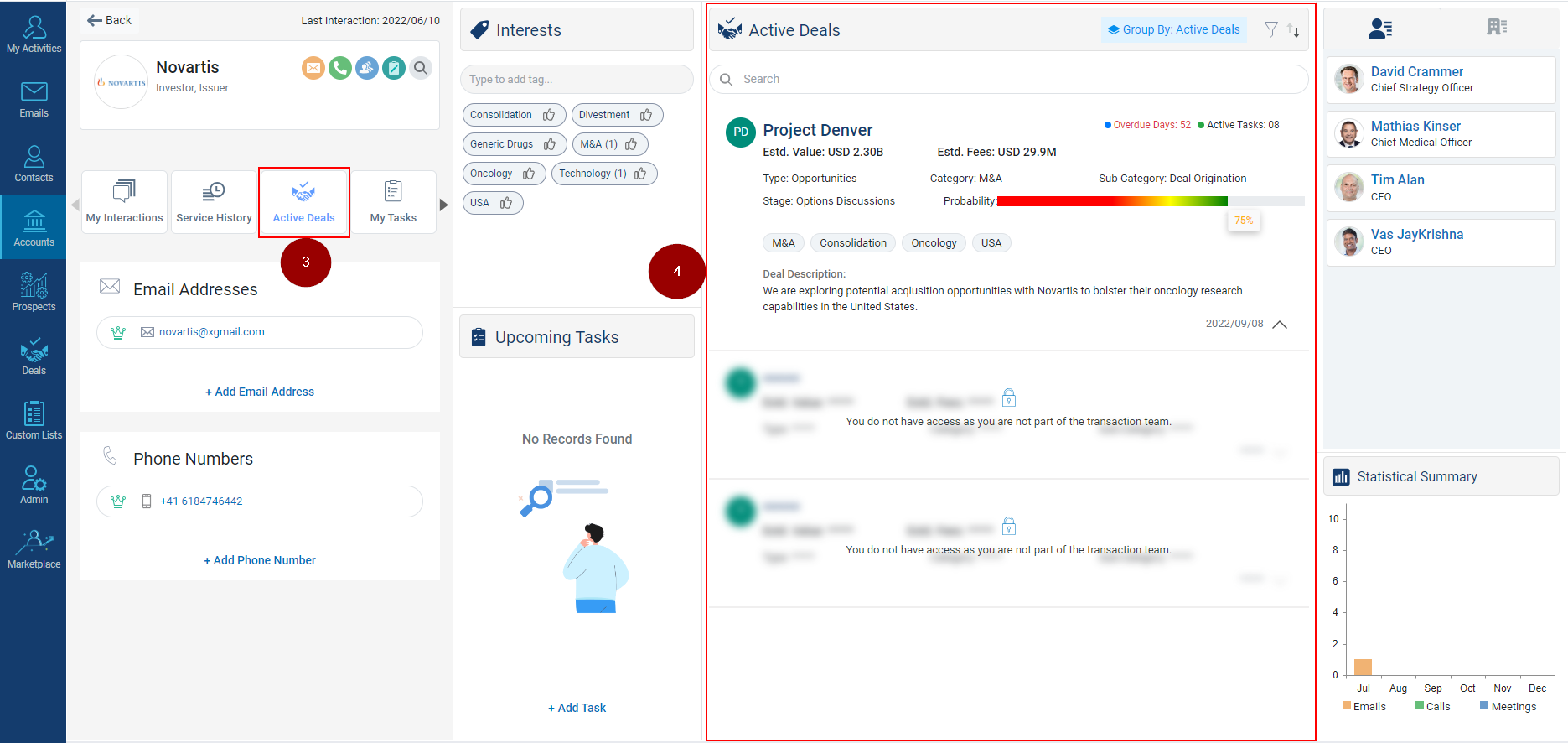
Task: Click the Type to add tag field
Action: click(577, 80)
